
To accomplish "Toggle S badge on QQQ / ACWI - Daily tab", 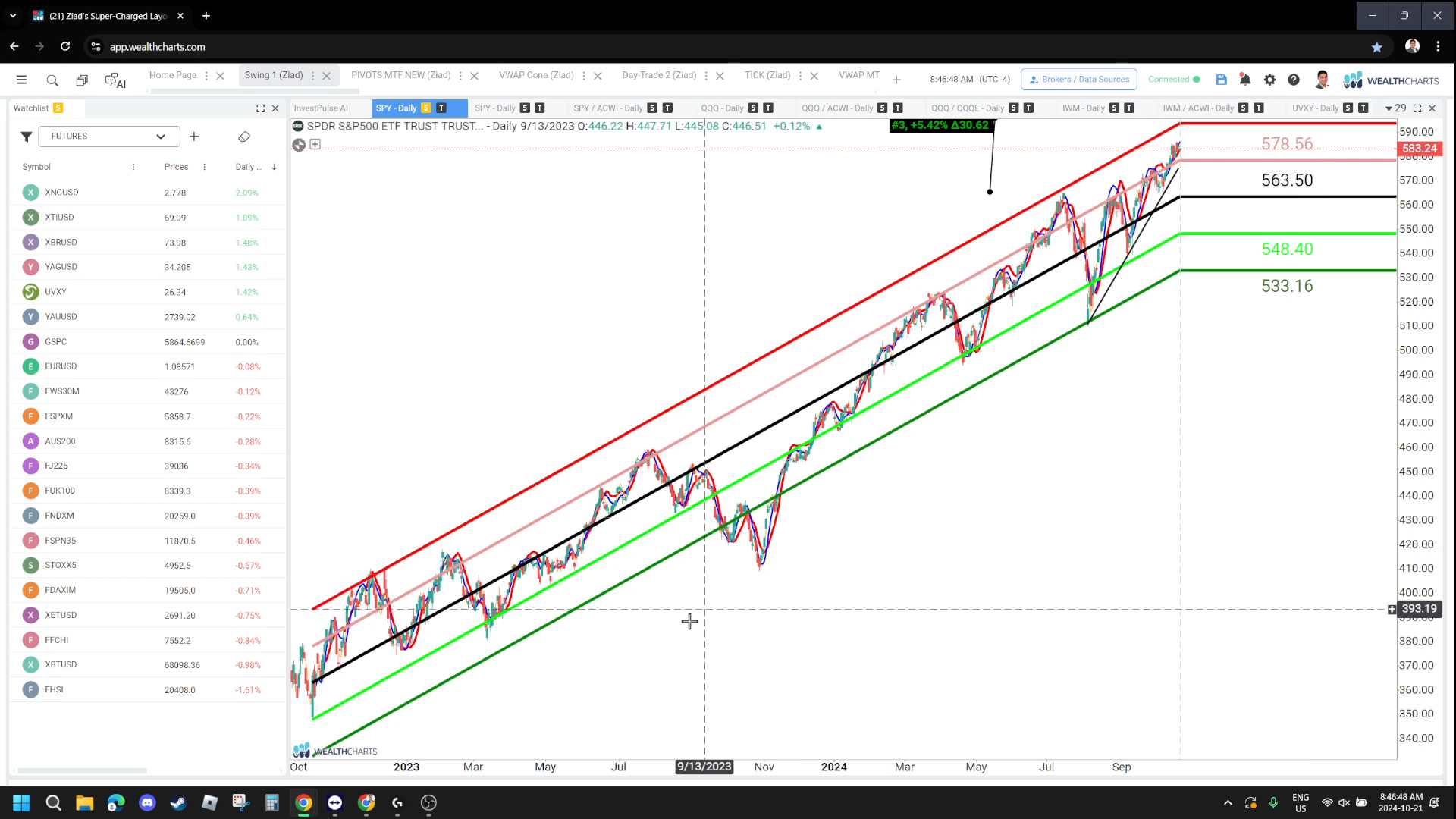I will [x=883, y=108].
